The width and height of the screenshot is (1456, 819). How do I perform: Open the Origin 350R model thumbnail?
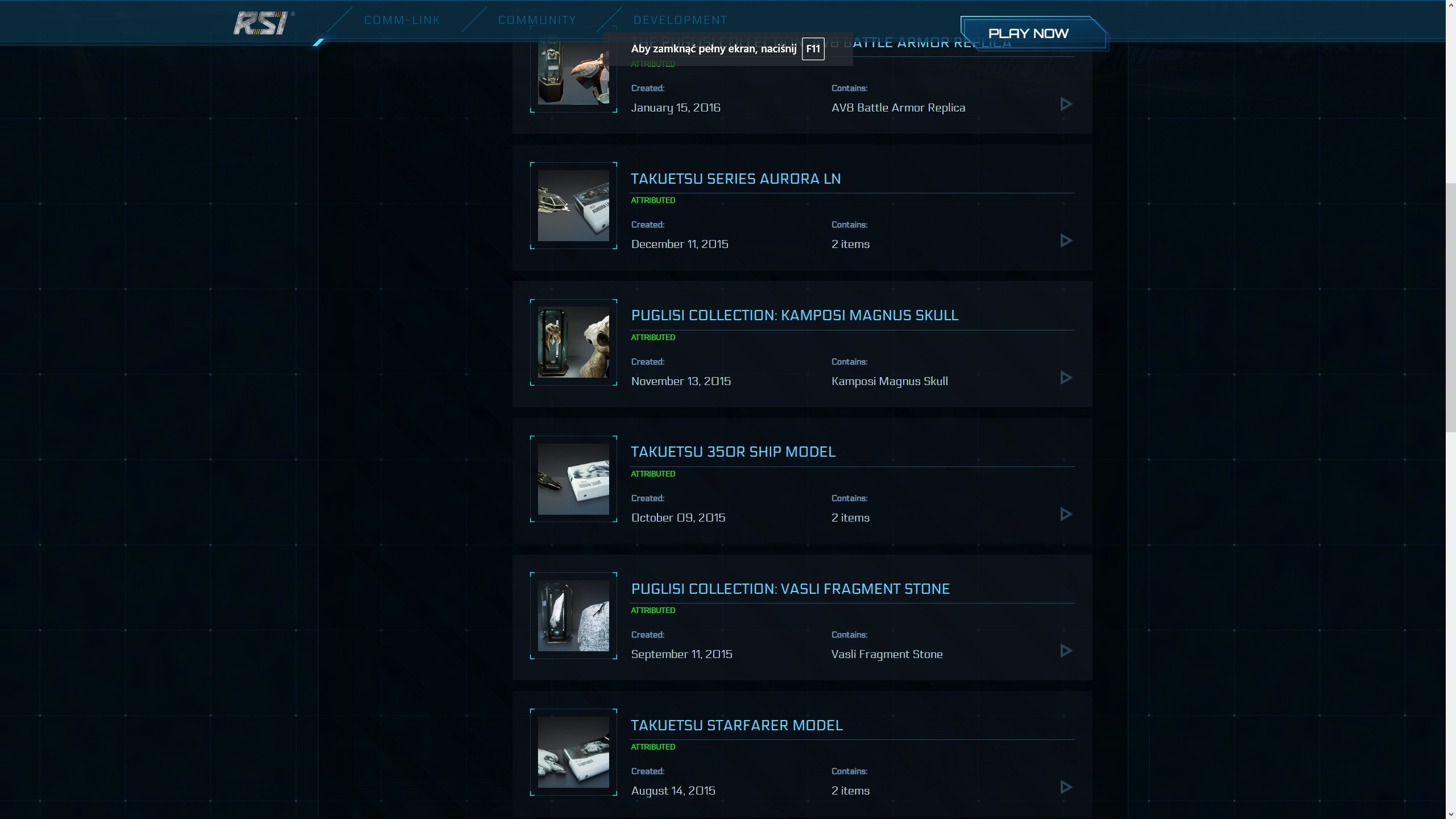(x=573, y=479)
